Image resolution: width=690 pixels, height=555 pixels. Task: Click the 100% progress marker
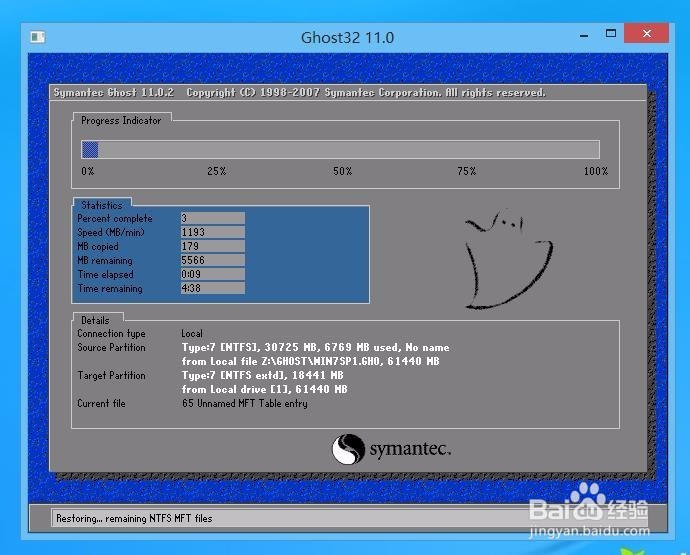[x=596, y=171]
